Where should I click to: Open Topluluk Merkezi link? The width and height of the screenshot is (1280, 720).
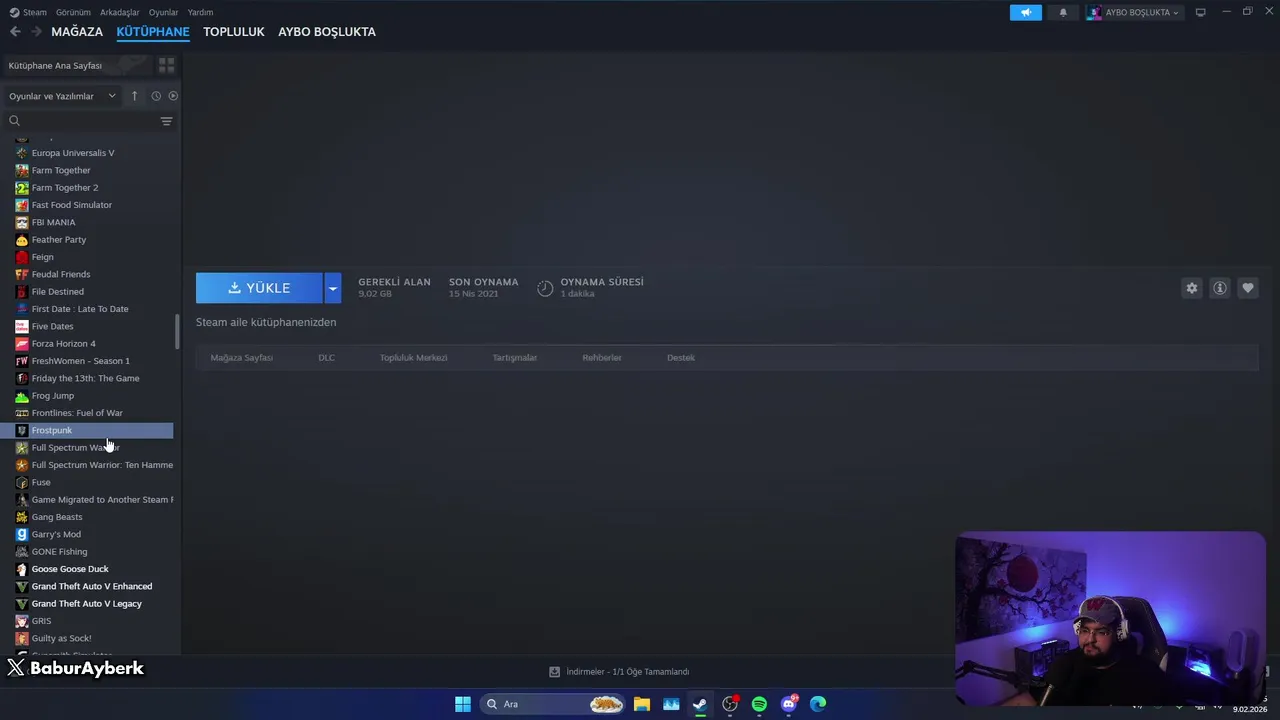413,358
